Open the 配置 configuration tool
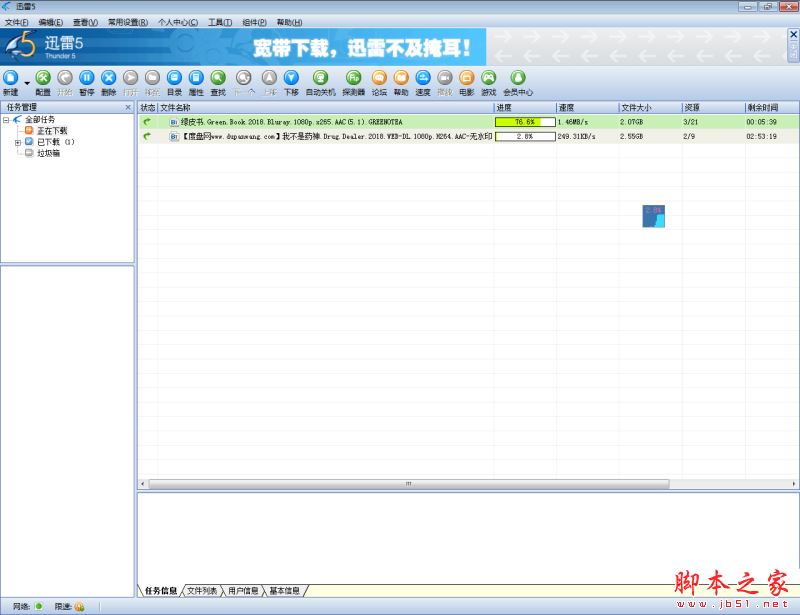800x615 pixels. pos(43,78)
